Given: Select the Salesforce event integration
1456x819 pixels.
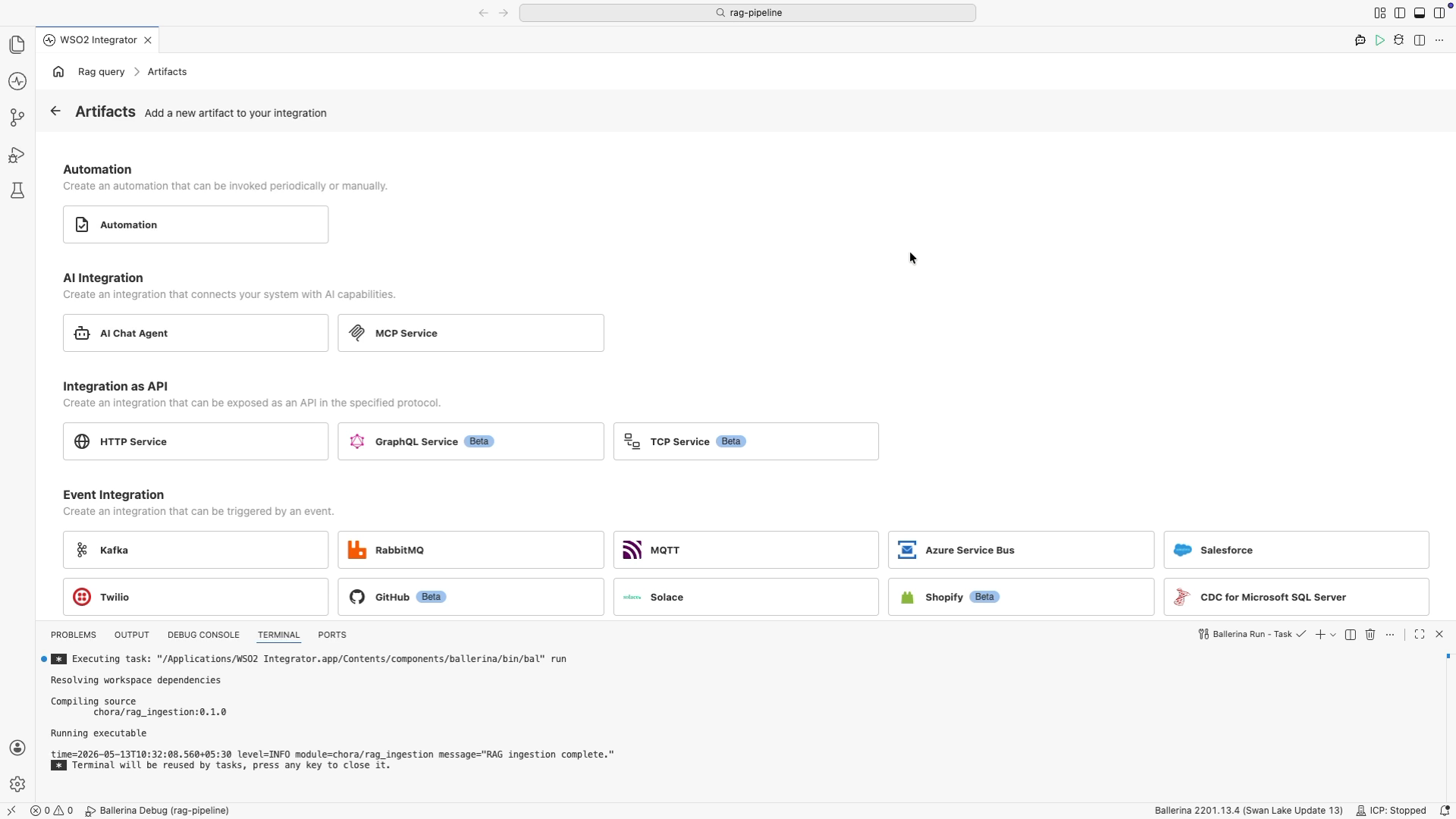Looking at the screenshot, I should click(1297, 550).
